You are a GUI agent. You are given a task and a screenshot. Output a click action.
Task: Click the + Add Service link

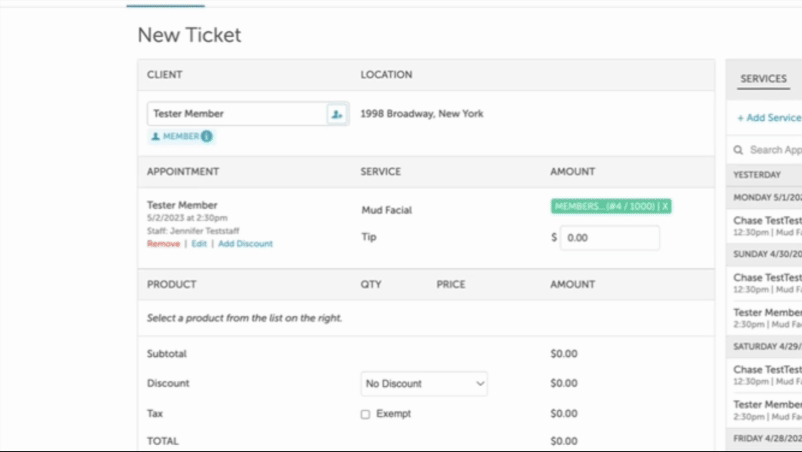click(x=769, y=118)
